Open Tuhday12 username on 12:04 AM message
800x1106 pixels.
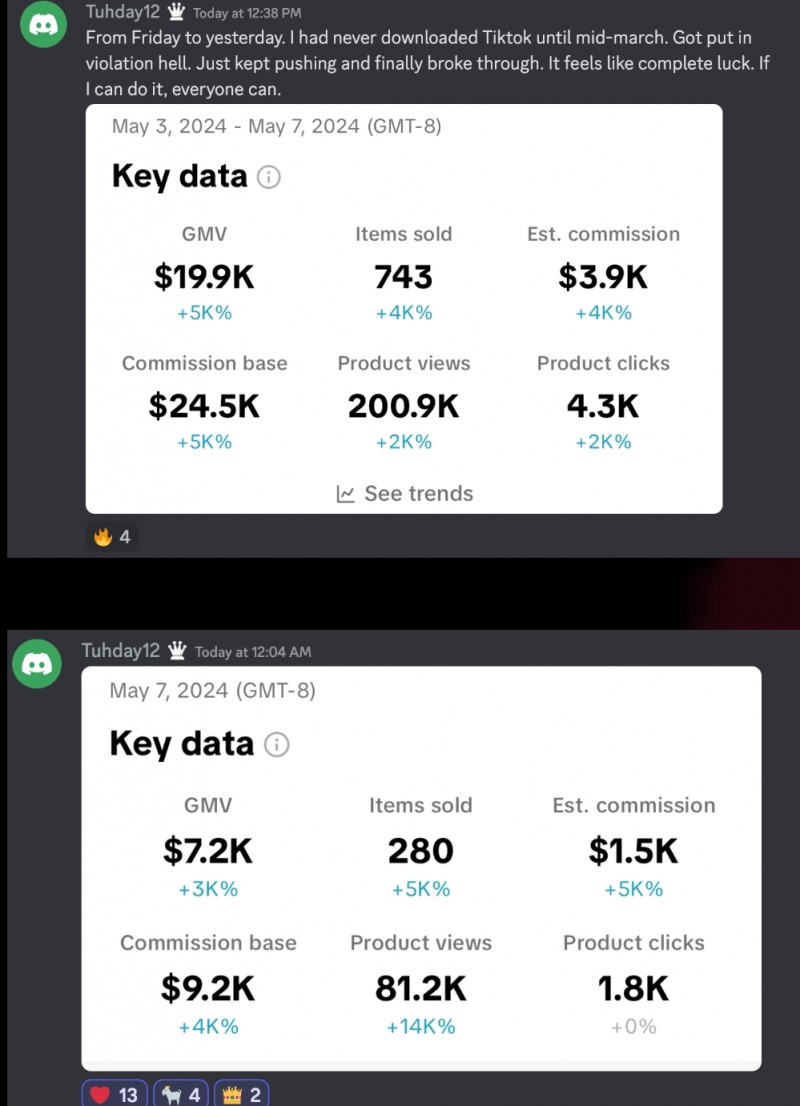121,650
